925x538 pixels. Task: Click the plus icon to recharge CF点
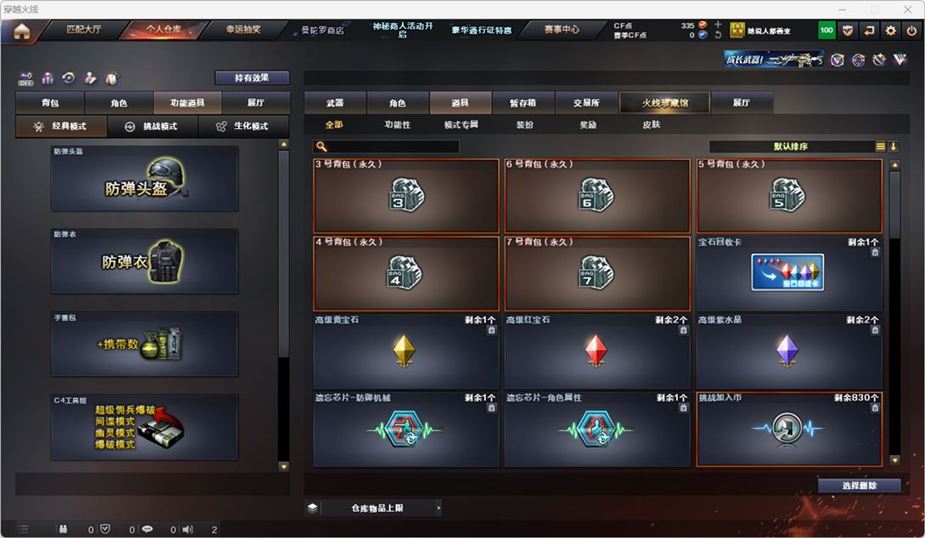(717, 25)
